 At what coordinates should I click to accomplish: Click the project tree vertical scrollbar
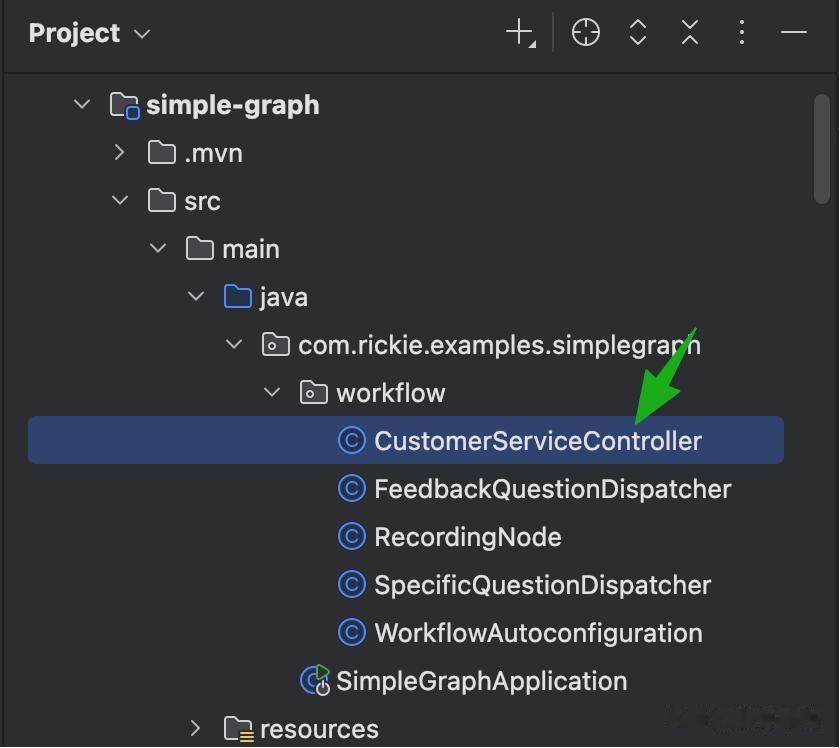(x=822, y=148)
